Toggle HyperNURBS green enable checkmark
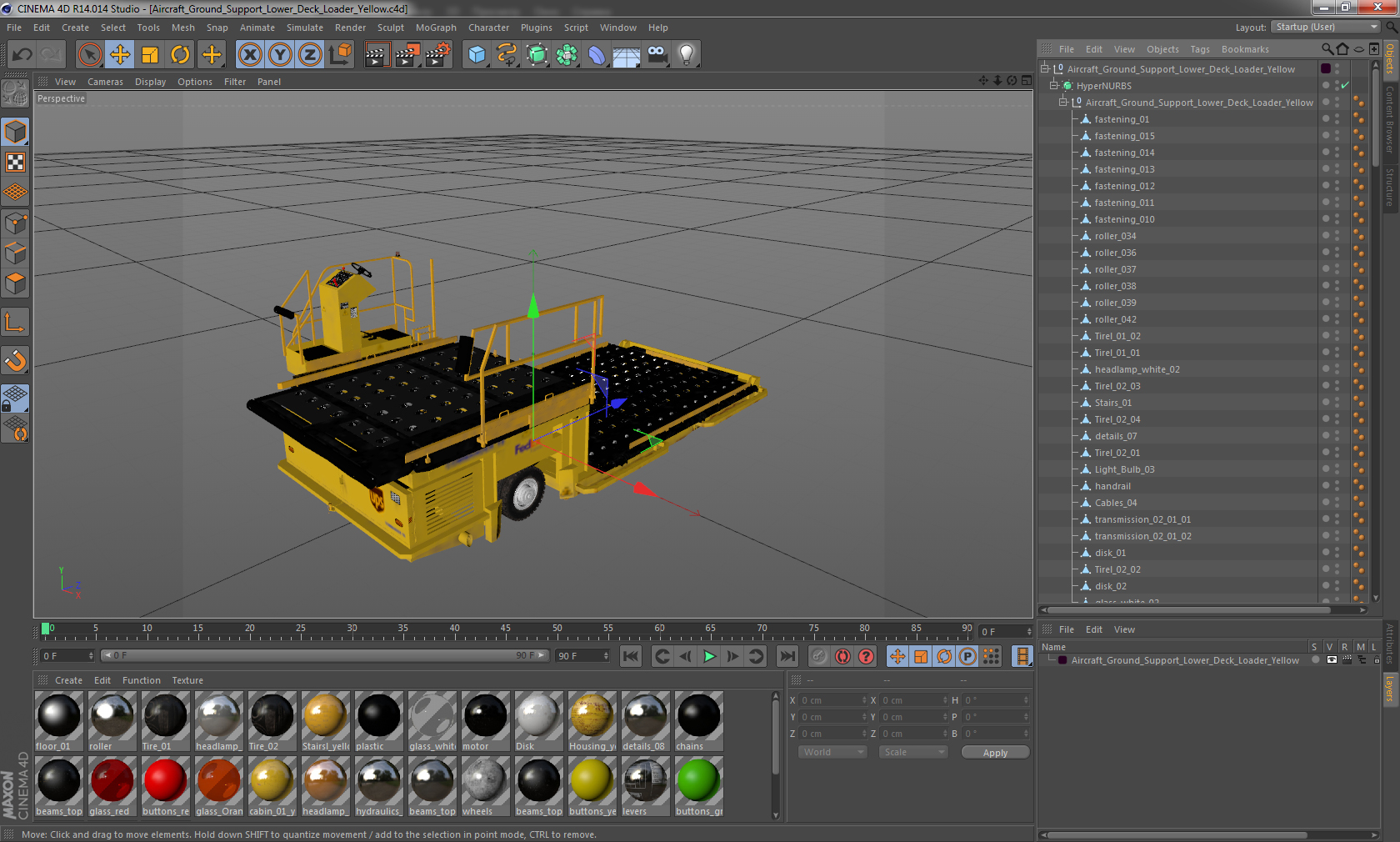The height and width of the screenshot is (842, 1400). point(1344,86)
